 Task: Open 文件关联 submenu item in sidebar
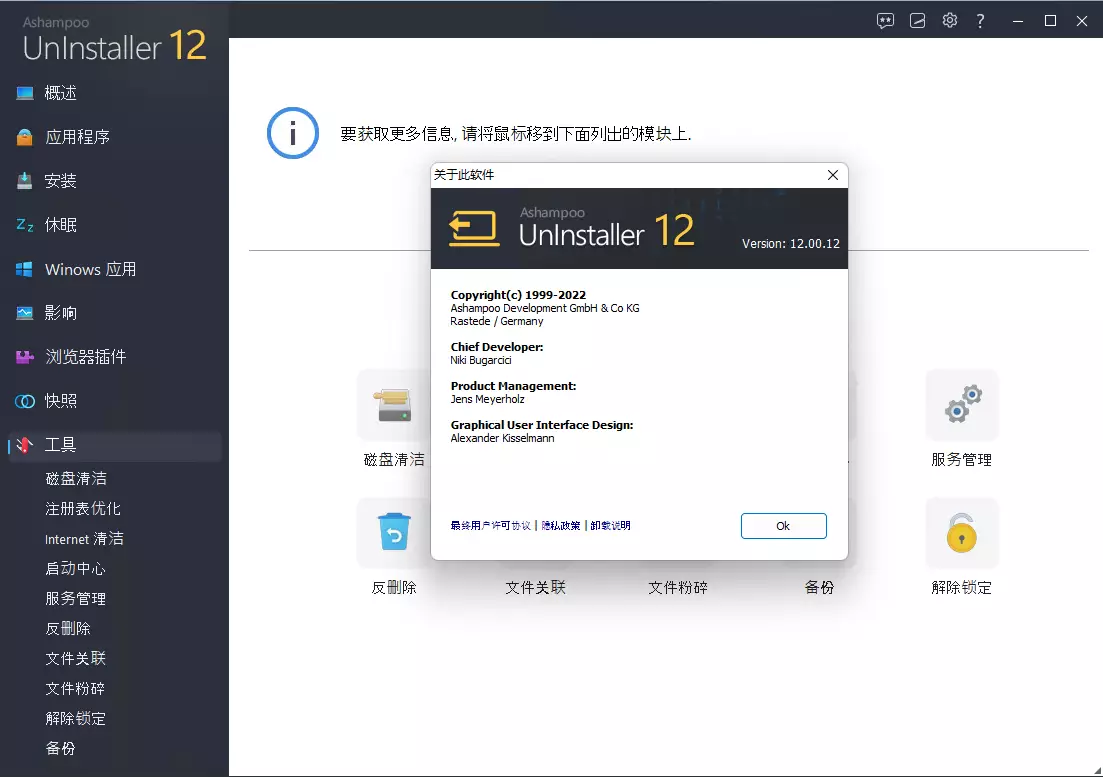coord(75,659)
